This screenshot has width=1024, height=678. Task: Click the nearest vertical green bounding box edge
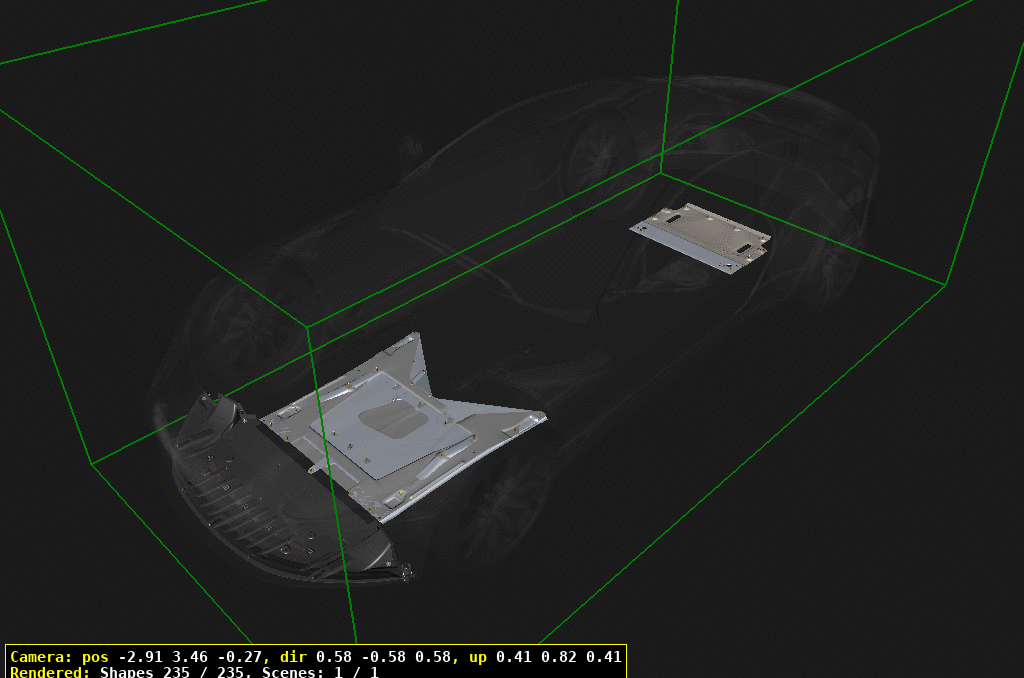(x=330, y=480)
